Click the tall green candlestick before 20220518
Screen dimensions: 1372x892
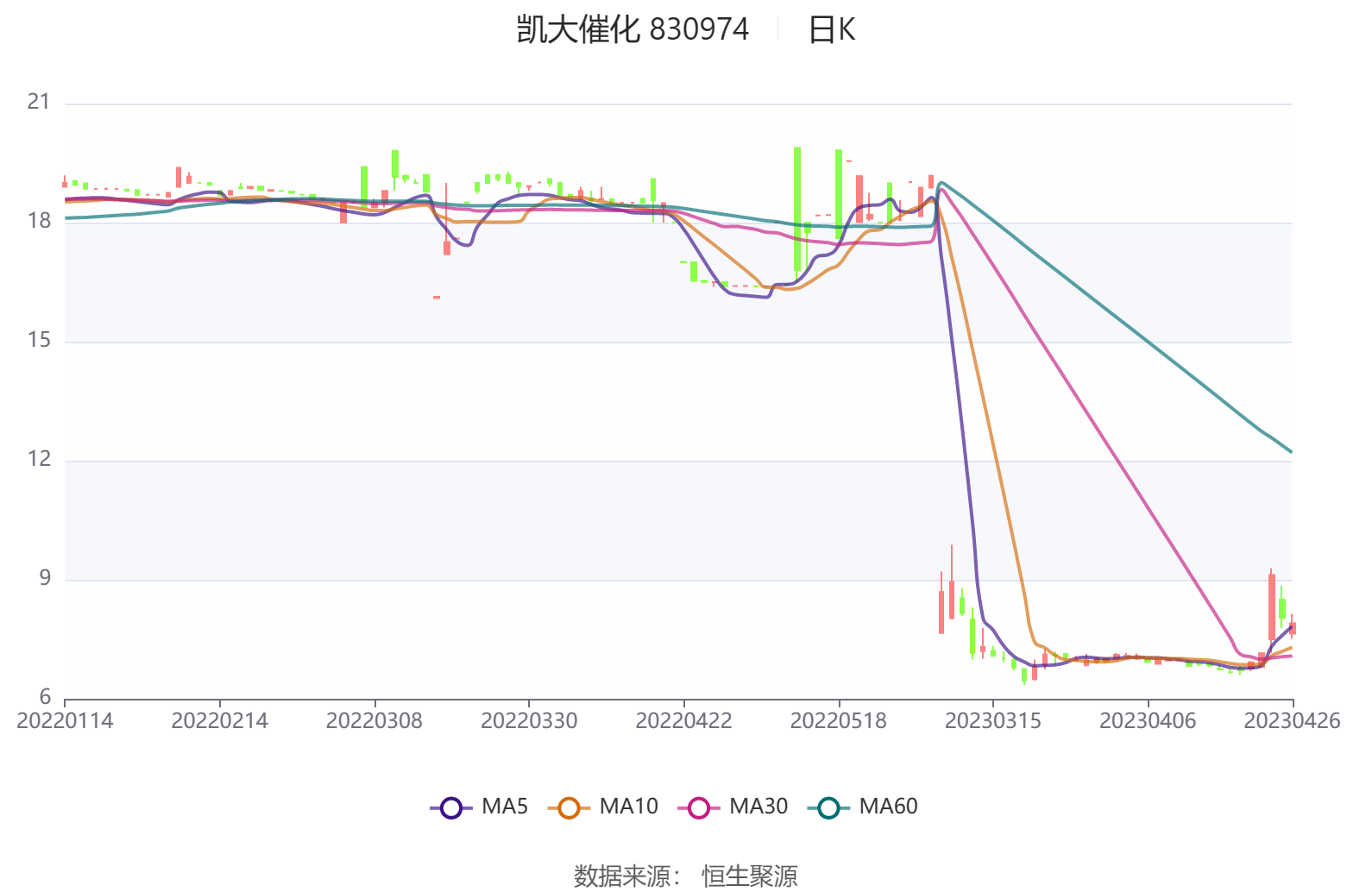coord(797,210)
